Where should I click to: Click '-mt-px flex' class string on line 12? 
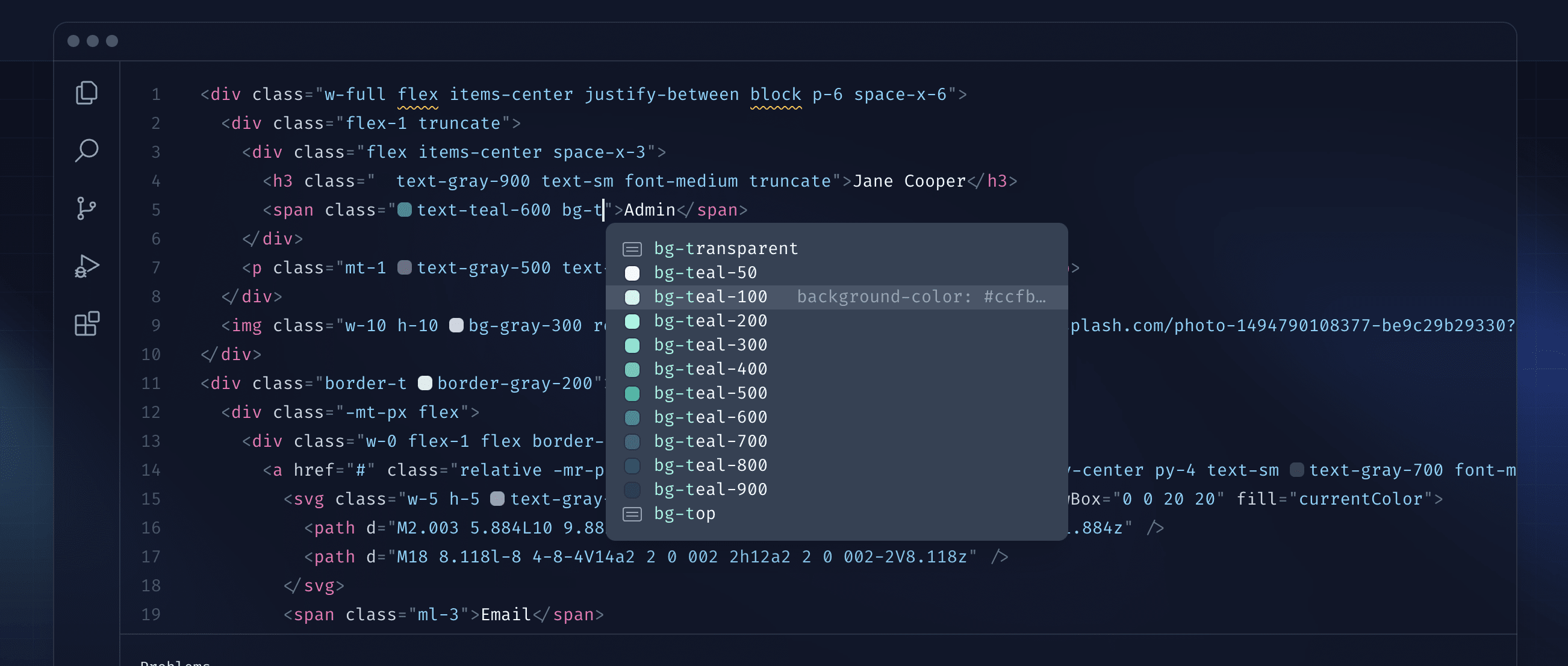pyautogui.click(x=402, y=412)
